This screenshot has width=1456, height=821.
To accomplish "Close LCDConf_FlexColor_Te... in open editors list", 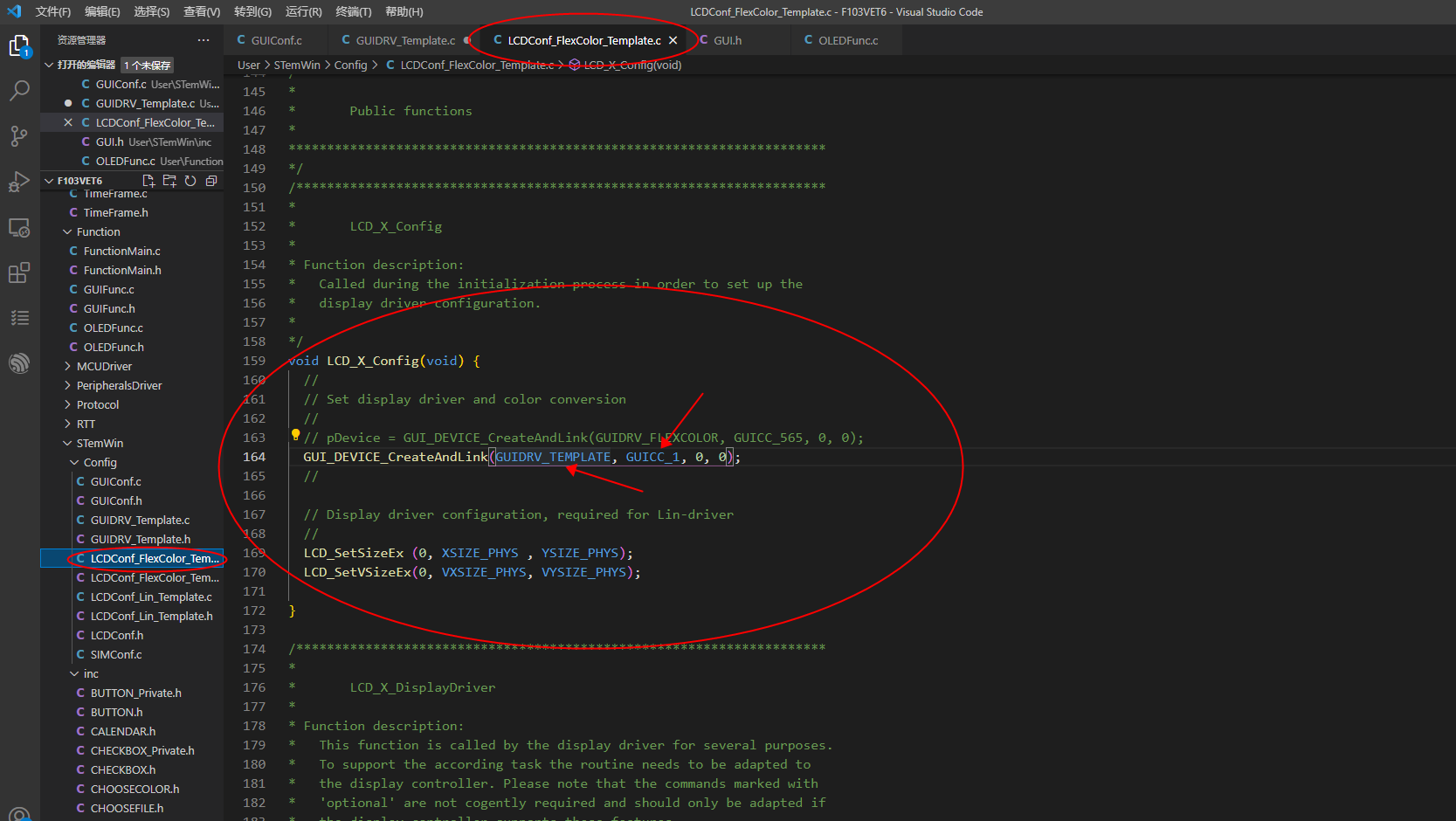I will click(68, 122).
